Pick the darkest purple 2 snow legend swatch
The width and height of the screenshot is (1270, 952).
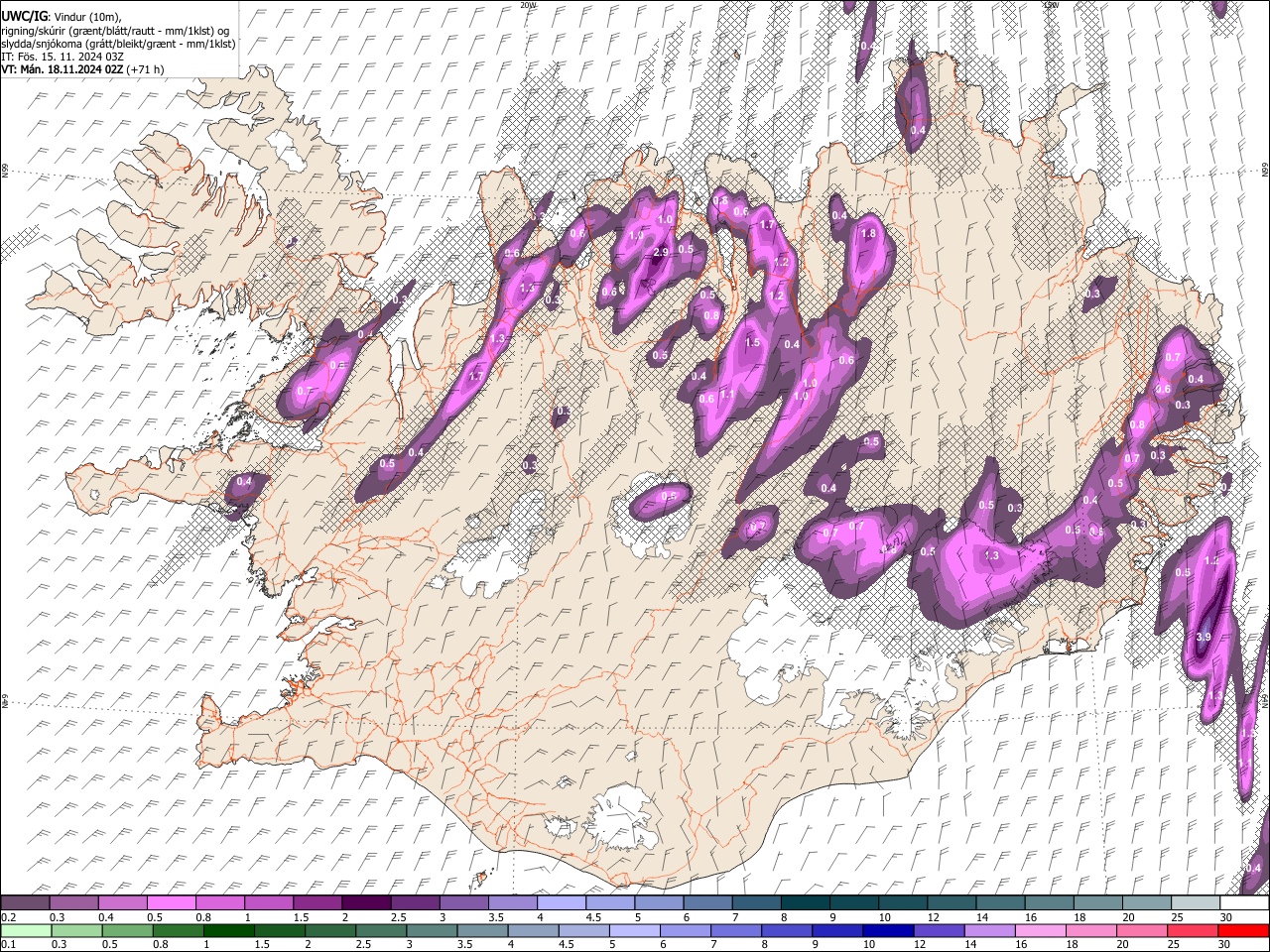(365, 903)
